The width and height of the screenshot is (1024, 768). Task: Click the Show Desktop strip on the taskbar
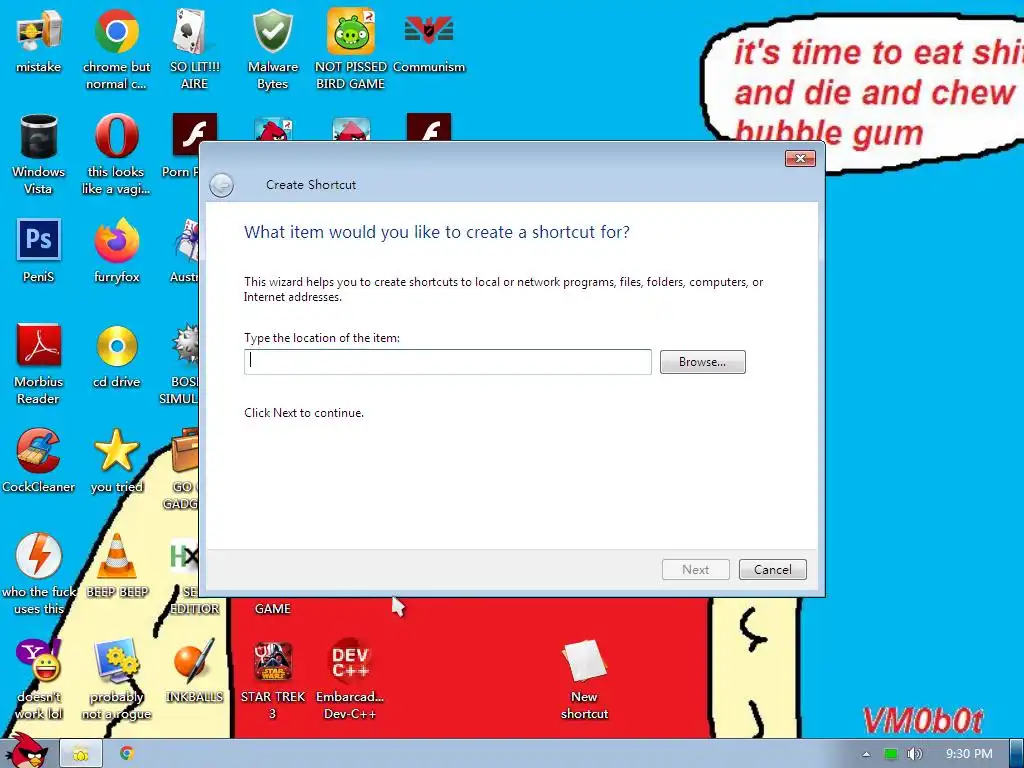pyautogui.click(x=1016, y=754)
